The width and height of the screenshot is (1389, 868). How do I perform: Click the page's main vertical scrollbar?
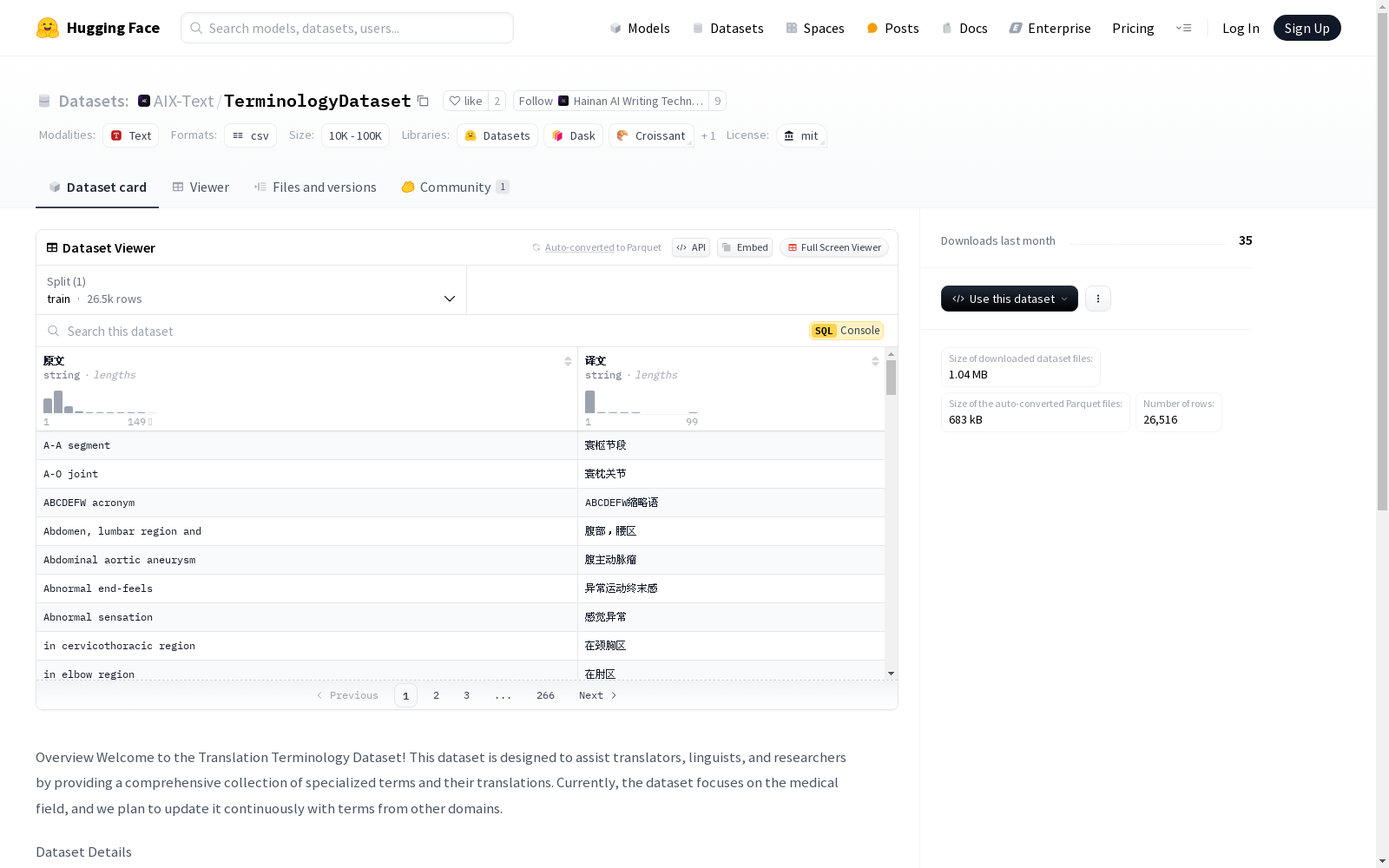[1382, 260]
